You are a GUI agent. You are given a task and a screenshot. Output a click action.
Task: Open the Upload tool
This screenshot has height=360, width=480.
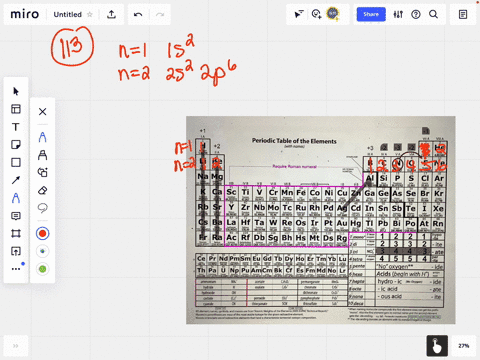16,251
